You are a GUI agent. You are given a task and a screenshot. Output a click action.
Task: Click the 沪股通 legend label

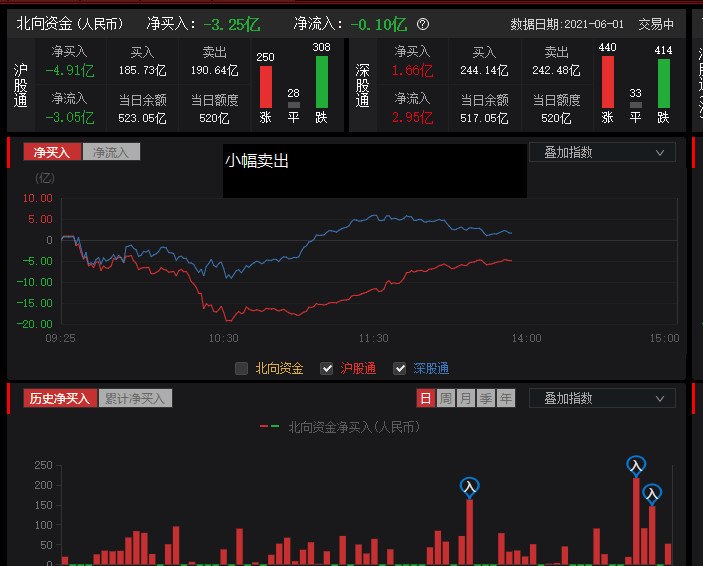pyautogui.click(x=358, y=369)
